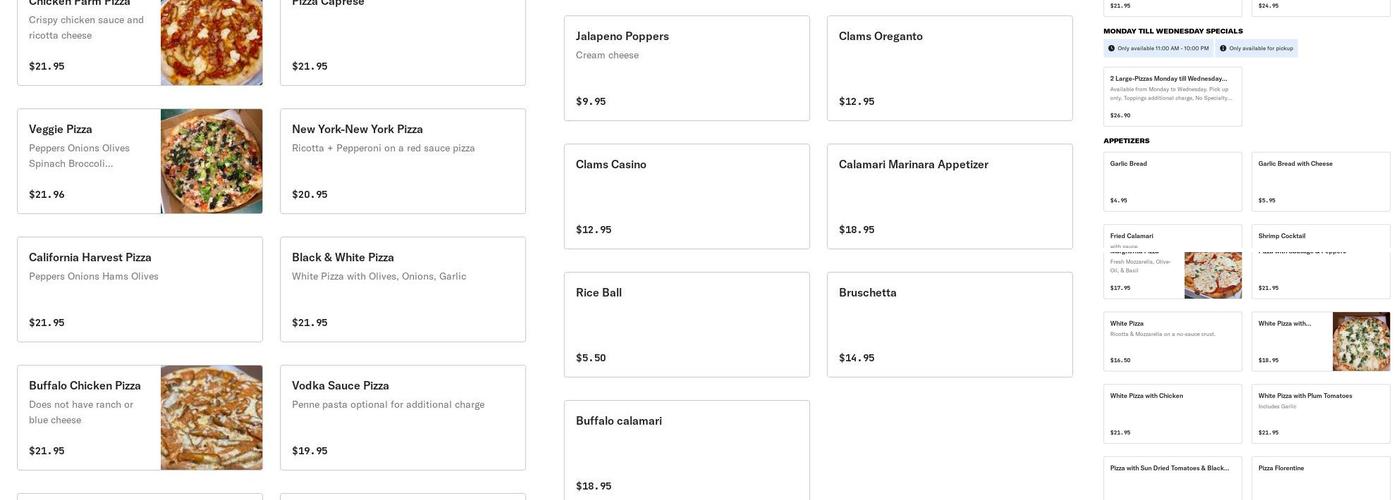Choose New York-New York Pizza
1400x500 pixels.
[402, 161]
